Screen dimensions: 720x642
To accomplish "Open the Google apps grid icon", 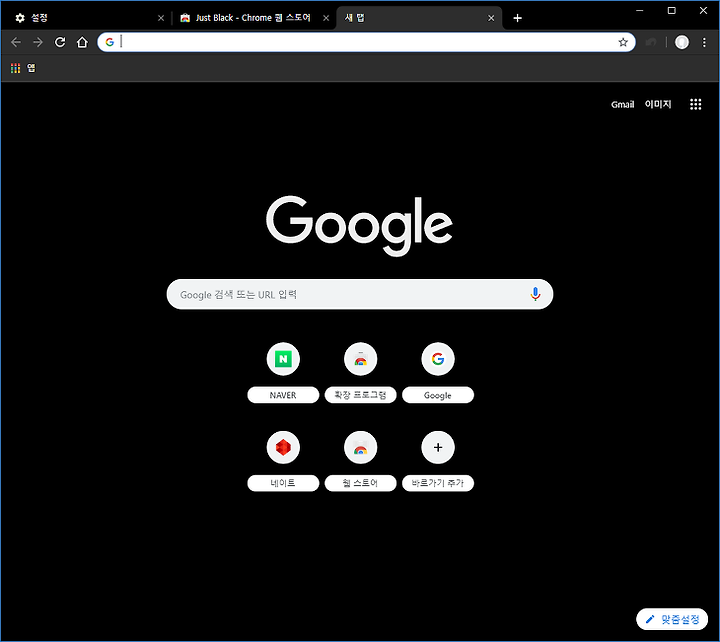I will 695,104.
